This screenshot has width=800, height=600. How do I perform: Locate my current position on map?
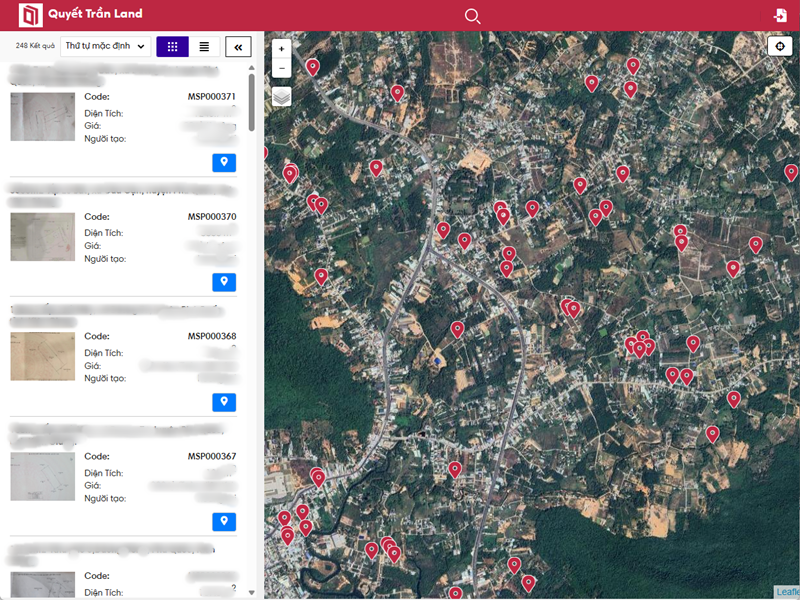(780, 46)
